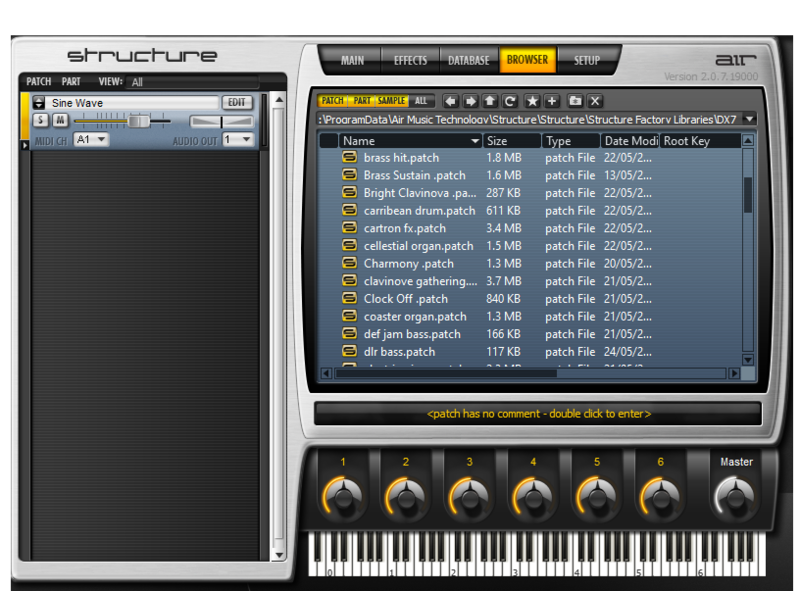Switch to the EFFECTS tab
This screenshot has height=591, width=800.
click(x=410, y=60)
